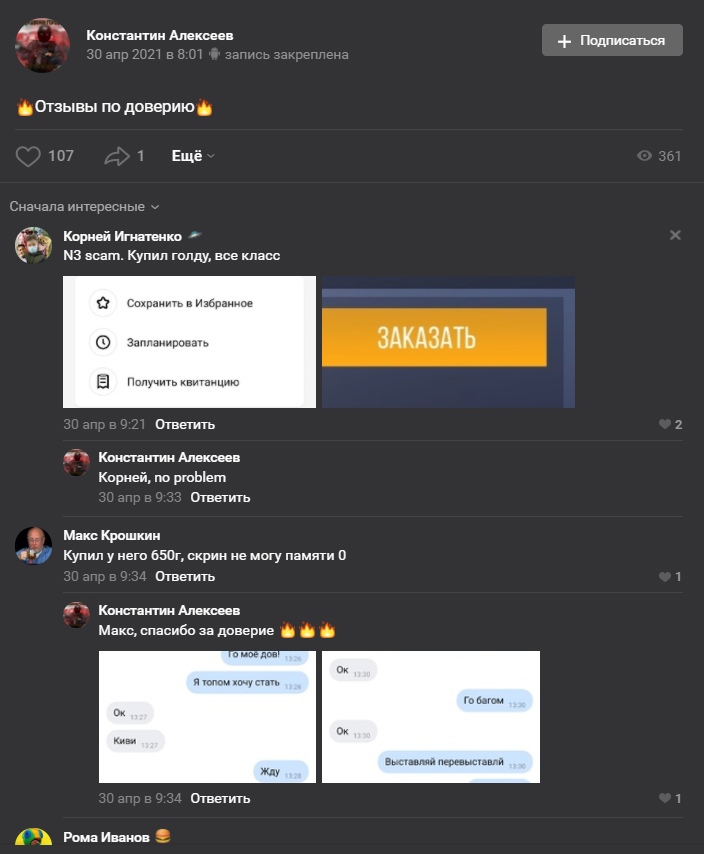Open the Го багом chat screenshot
This screenshot has height=854, width=704.
(431, 717)
